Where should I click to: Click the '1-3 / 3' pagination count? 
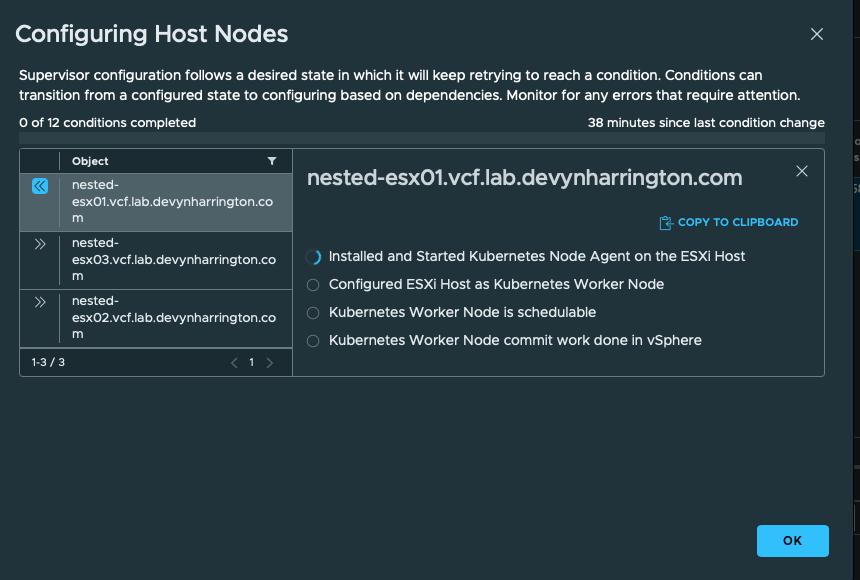48,362
